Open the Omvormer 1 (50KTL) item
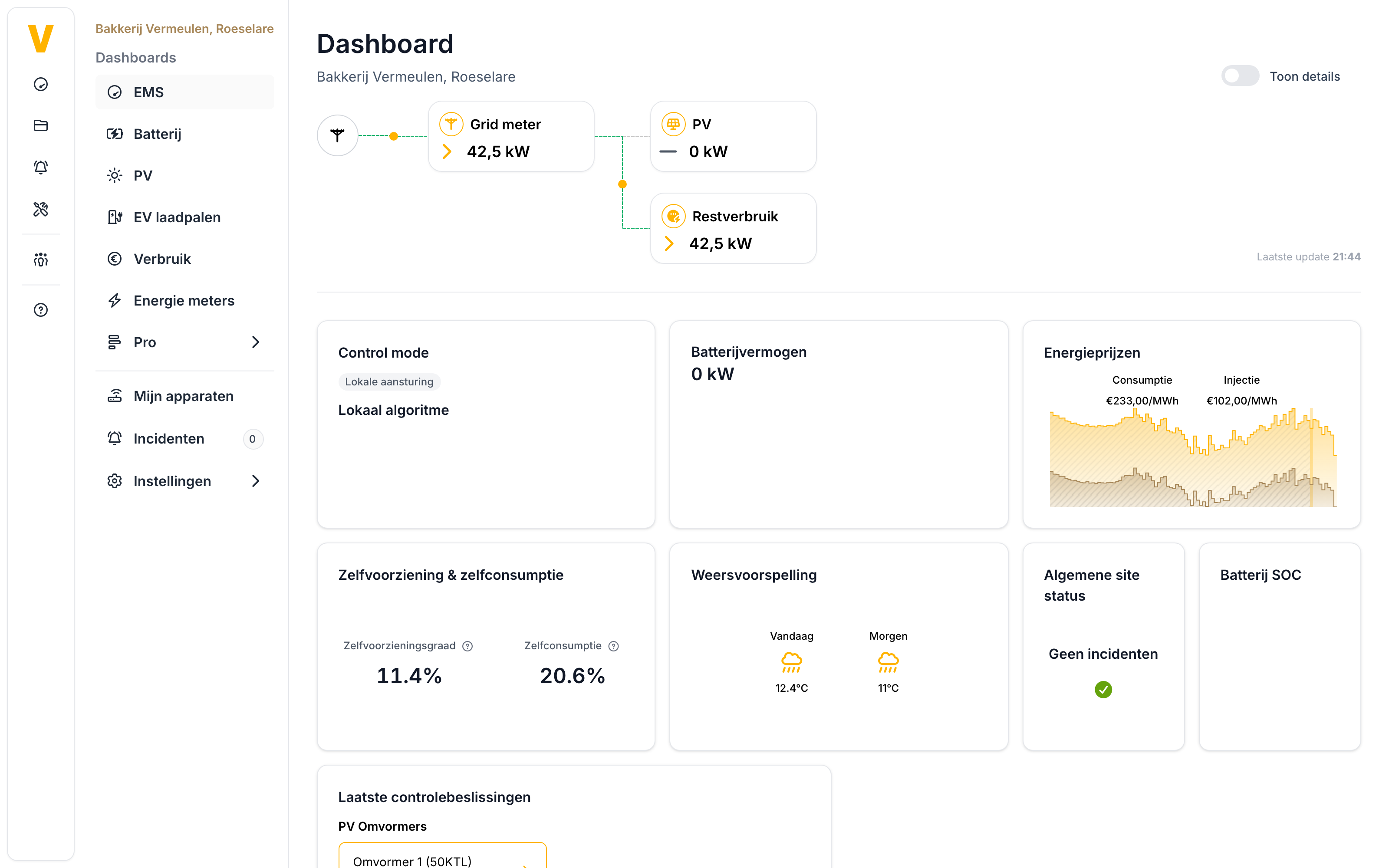This screenshot has width=1389, height=868. point(443,856)
